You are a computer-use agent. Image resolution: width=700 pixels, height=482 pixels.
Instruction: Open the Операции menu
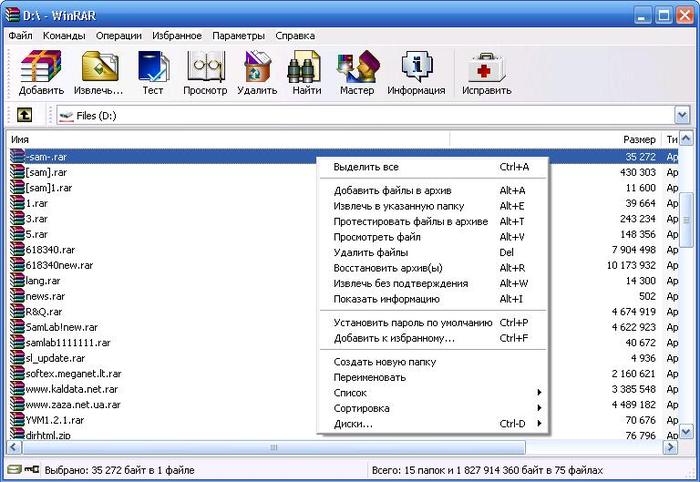119,36
